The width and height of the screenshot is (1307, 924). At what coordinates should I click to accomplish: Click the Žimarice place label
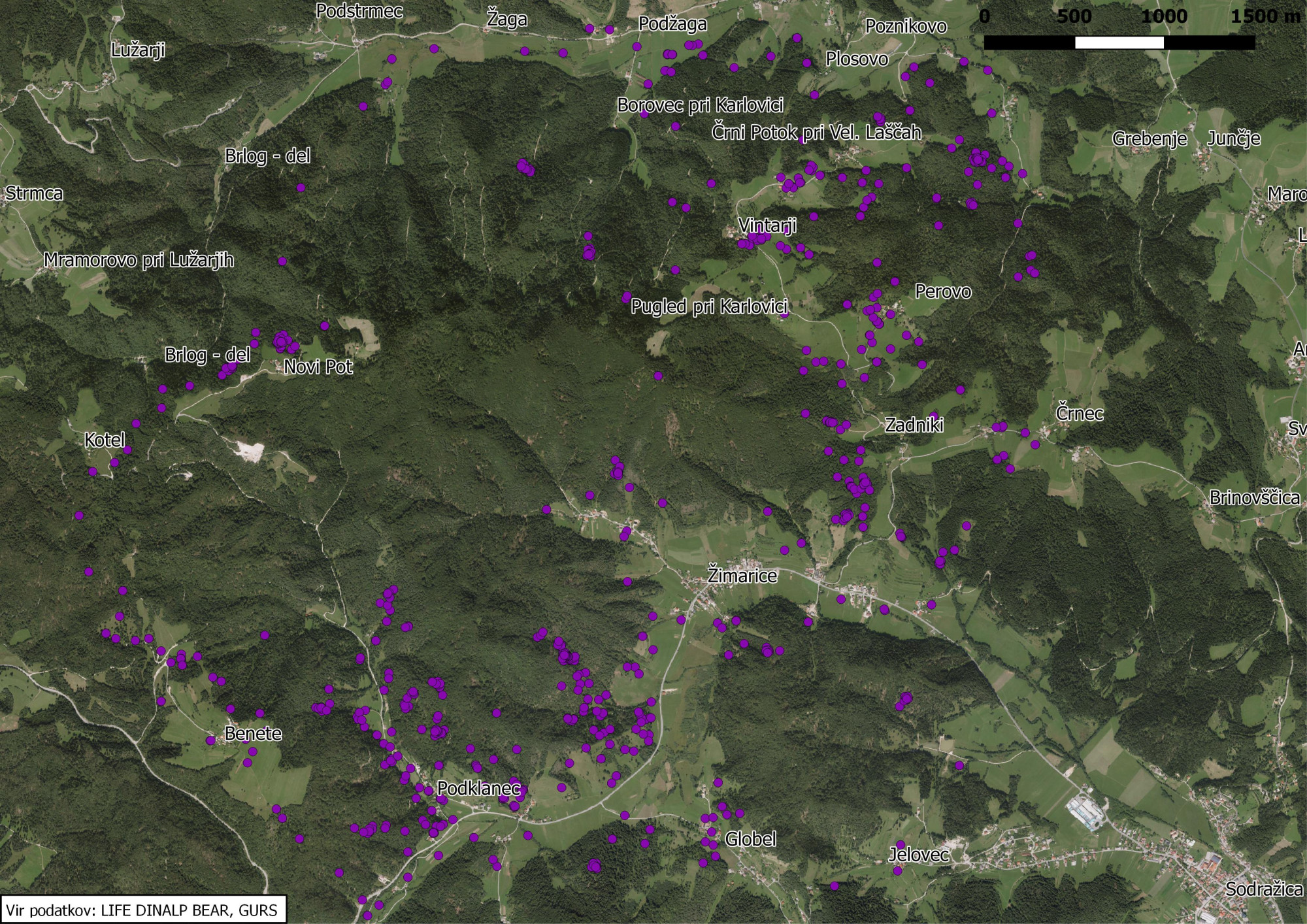[742, 576]
